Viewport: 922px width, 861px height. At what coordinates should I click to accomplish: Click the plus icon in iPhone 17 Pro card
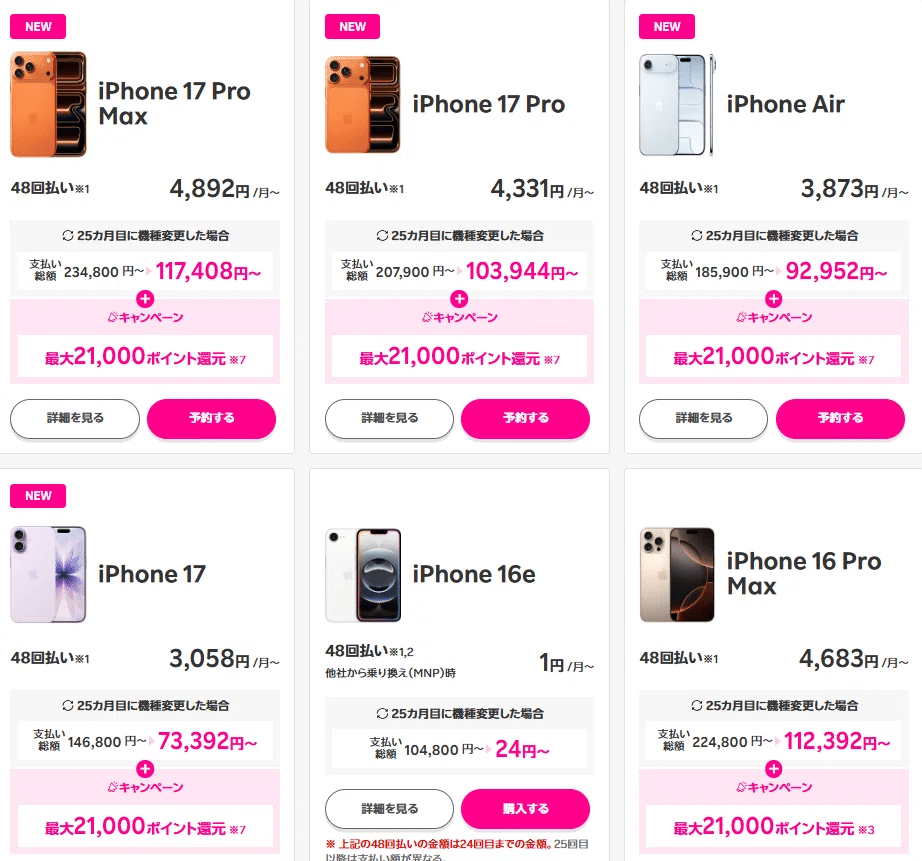tap(459, 299)
